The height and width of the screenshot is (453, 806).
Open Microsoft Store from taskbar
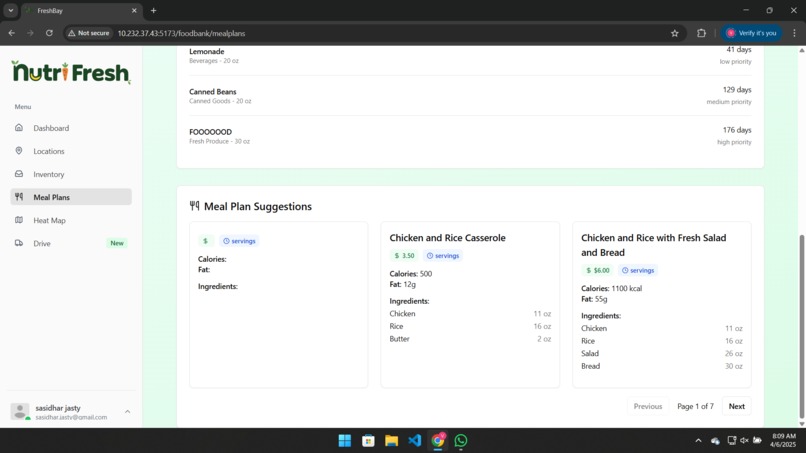(368, 441)
